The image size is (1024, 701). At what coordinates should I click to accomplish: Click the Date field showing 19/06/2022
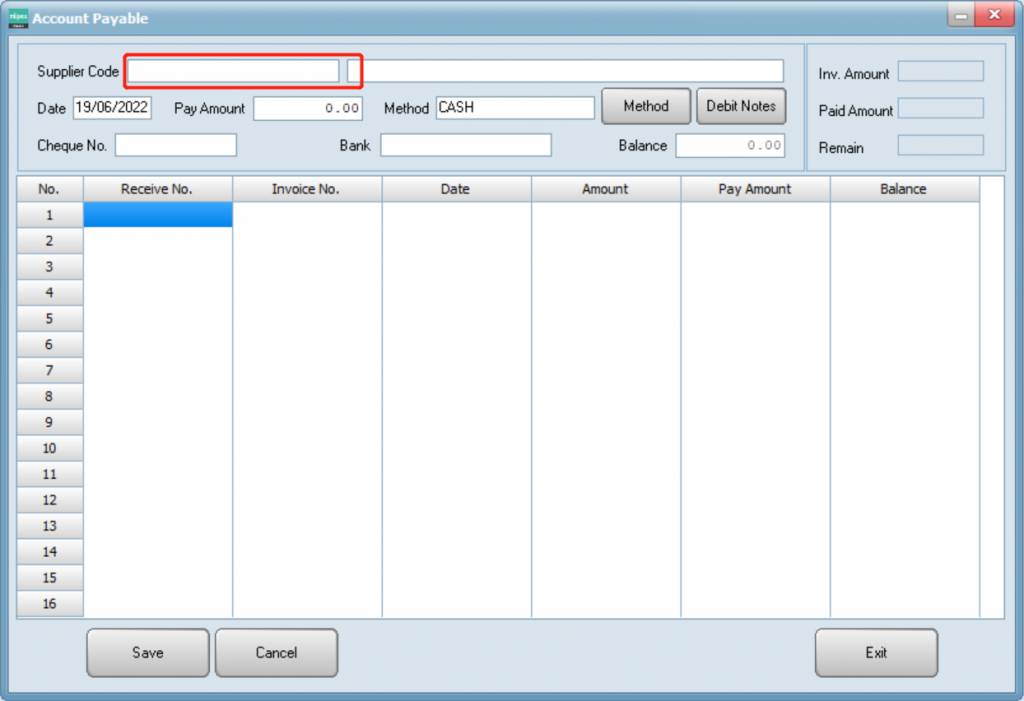coord(112,108)
